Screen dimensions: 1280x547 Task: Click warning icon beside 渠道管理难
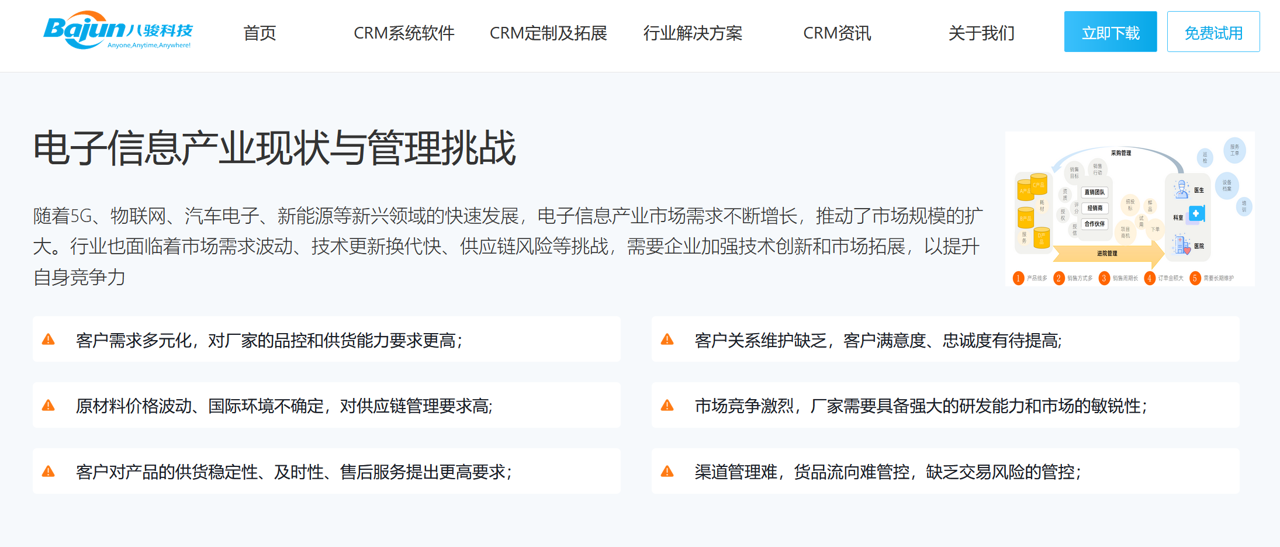pos(667,471)
